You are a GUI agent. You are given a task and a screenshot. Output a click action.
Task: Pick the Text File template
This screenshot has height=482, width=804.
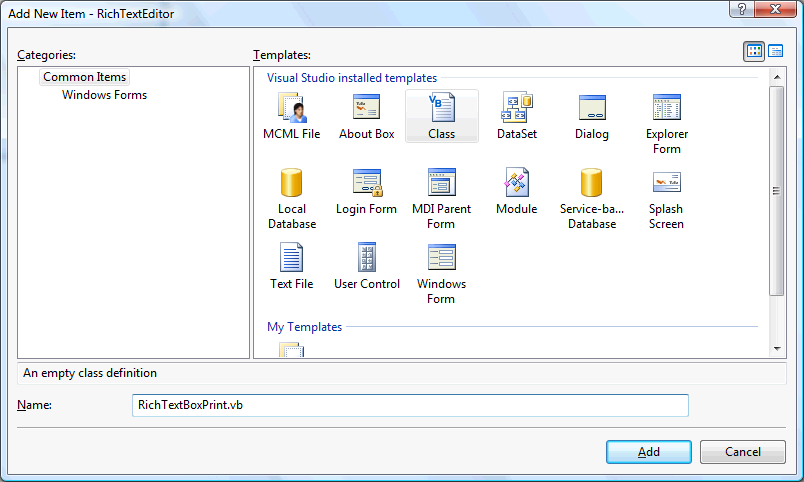(x=291, y=266)
